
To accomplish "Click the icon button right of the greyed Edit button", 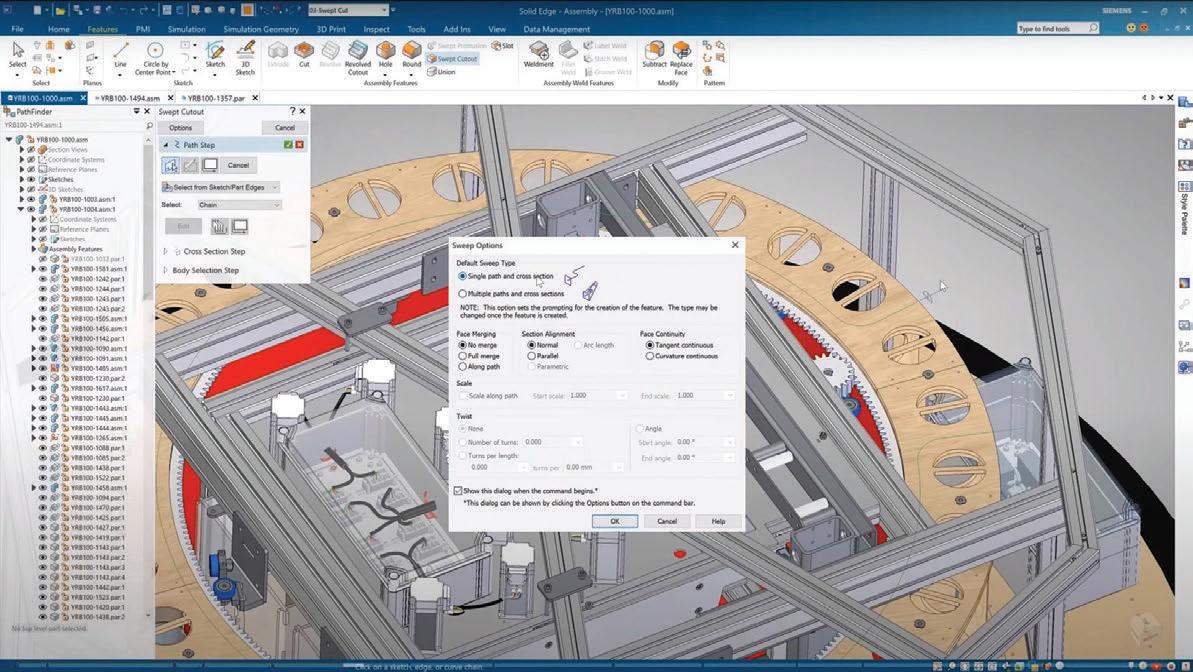I will (x=219, y=227).
